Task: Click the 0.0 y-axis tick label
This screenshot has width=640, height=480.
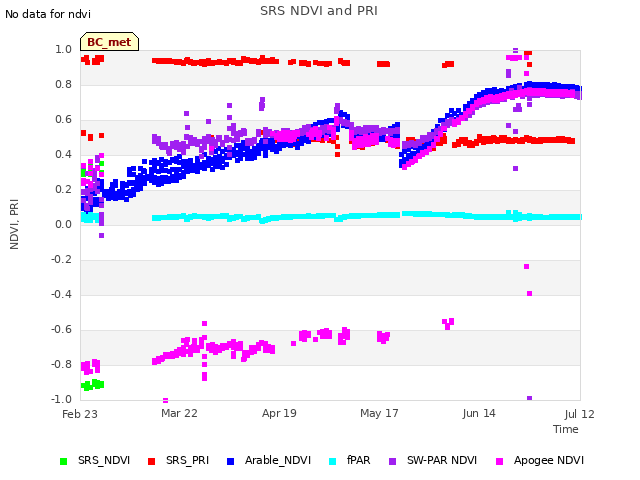Action: click(63, 224)
